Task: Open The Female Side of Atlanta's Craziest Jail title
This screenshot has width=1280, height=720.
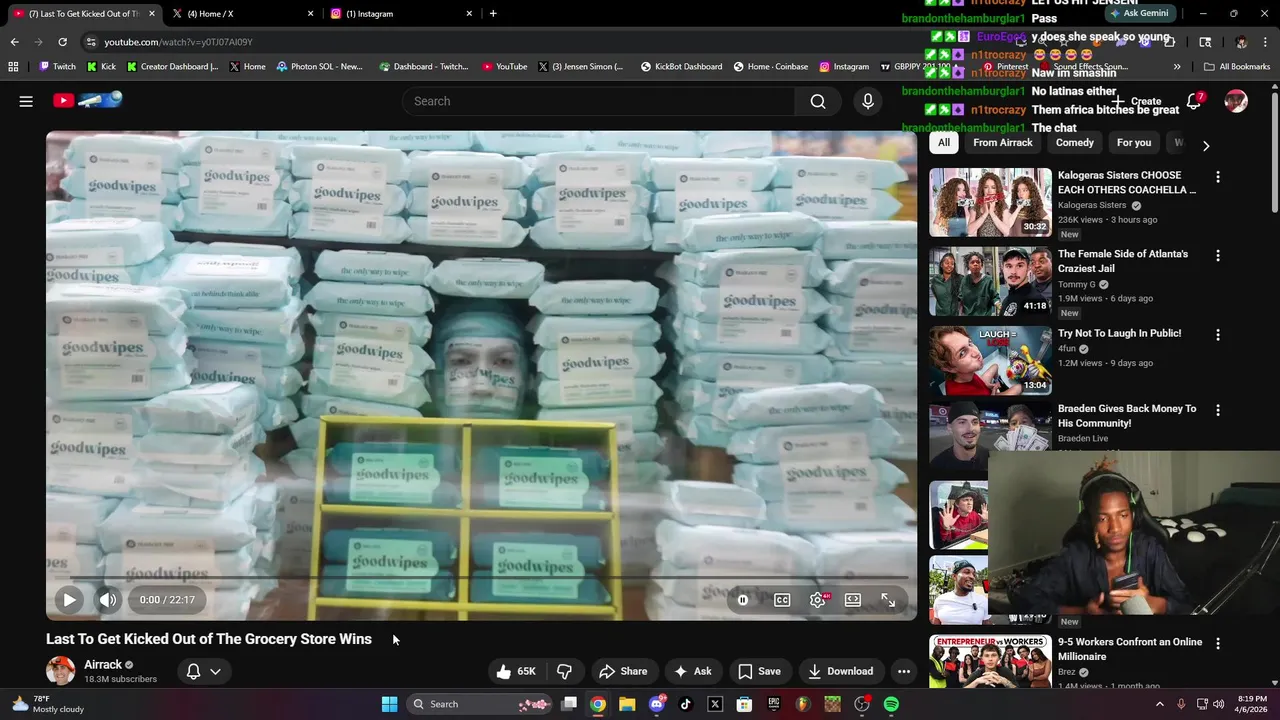Action: click(x=1123, y=261)
